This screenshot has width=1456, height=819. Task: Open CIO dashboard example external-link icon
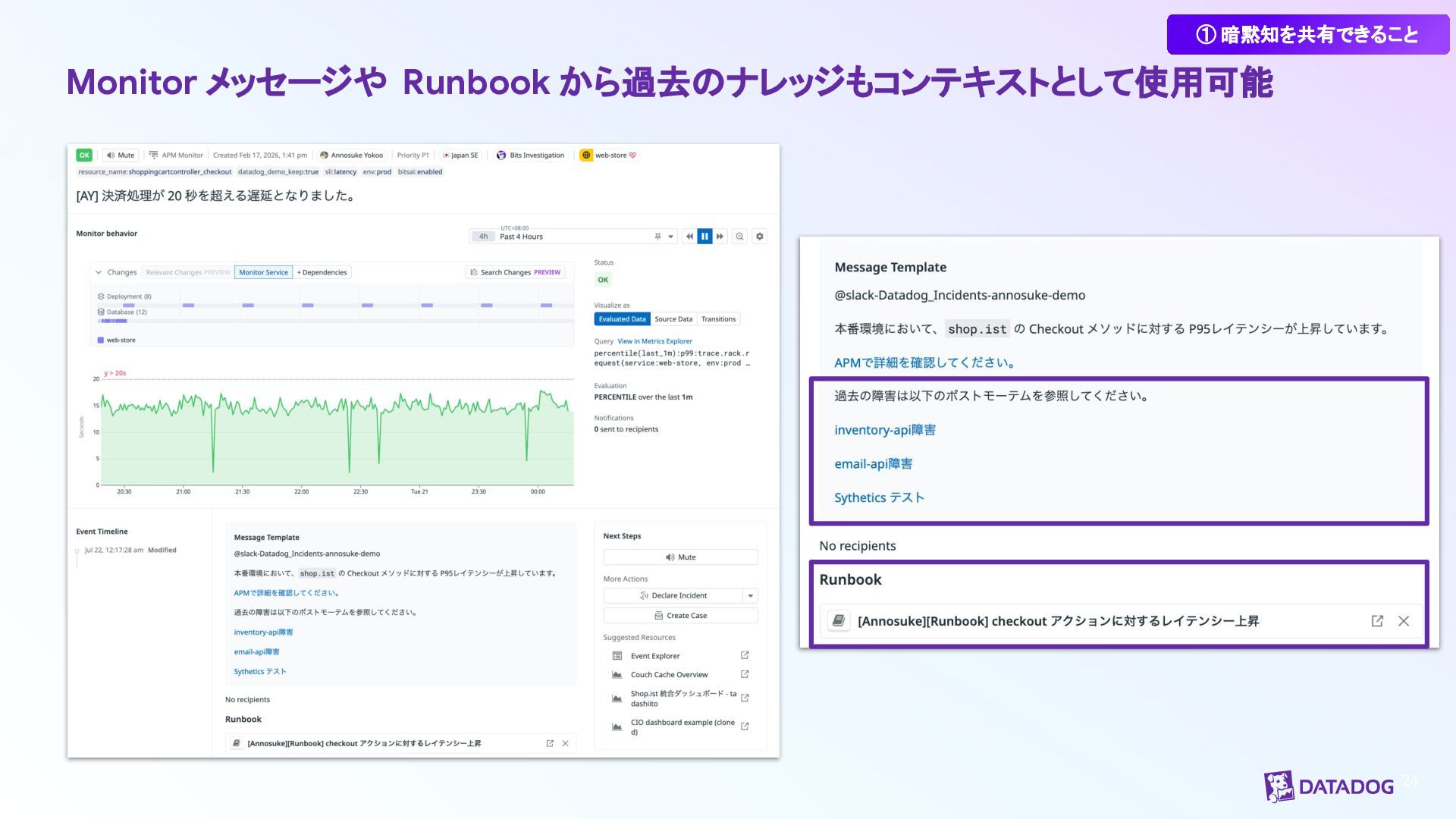pyautogui.click(x=745, y=726)
